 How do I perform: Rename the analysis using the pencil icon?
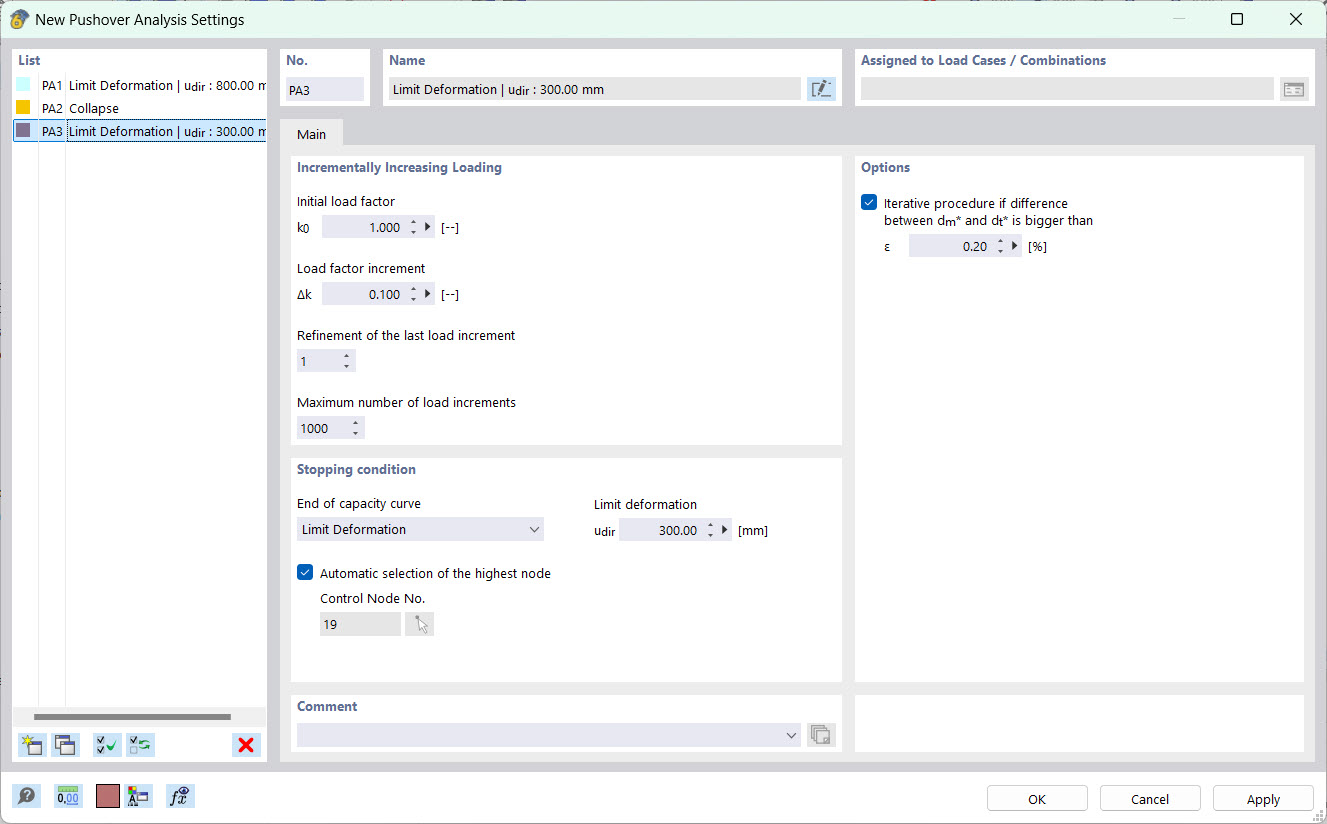pos(820,88)
